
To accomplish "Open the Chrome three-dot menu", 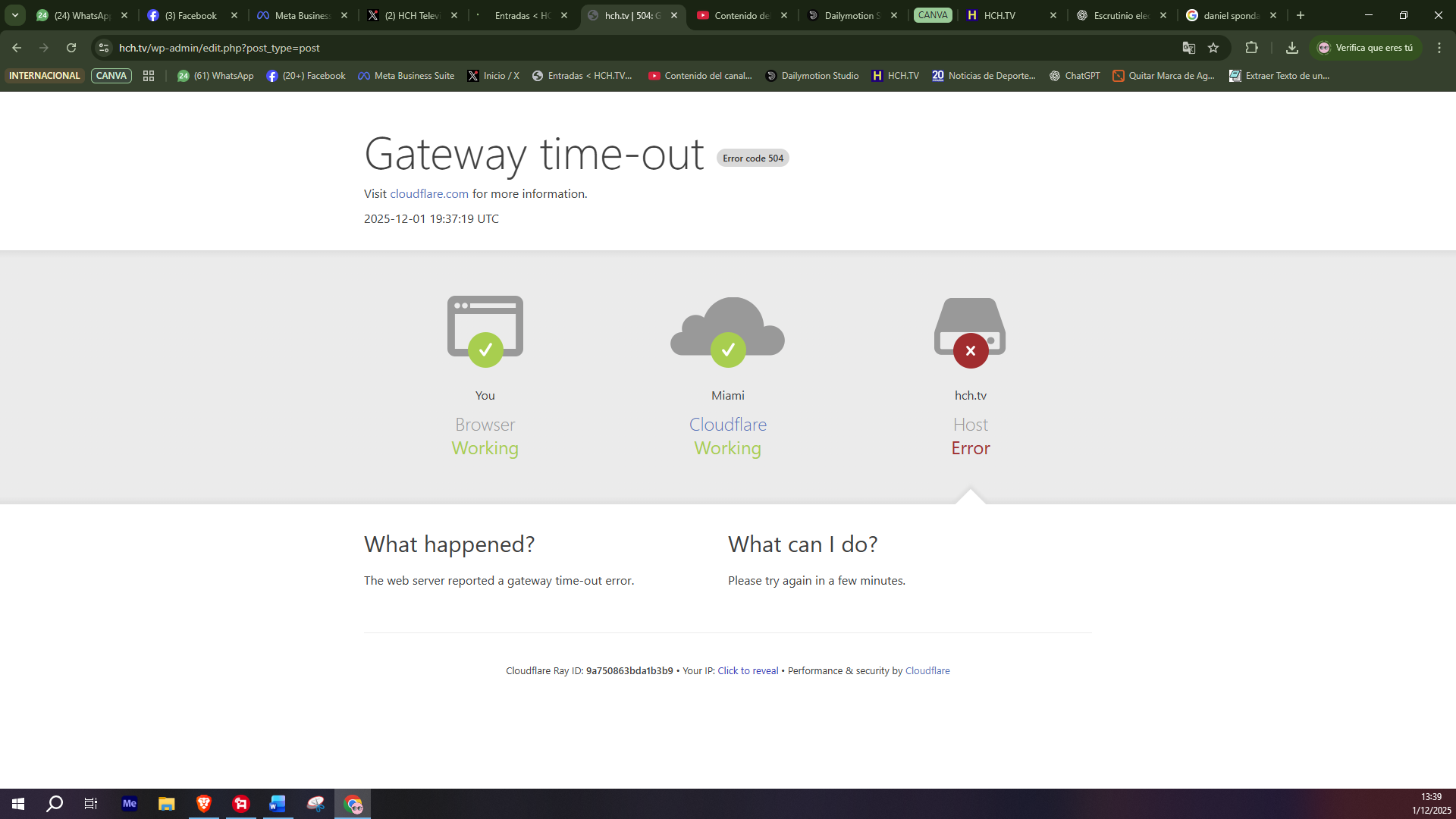I will point(1439,48).
